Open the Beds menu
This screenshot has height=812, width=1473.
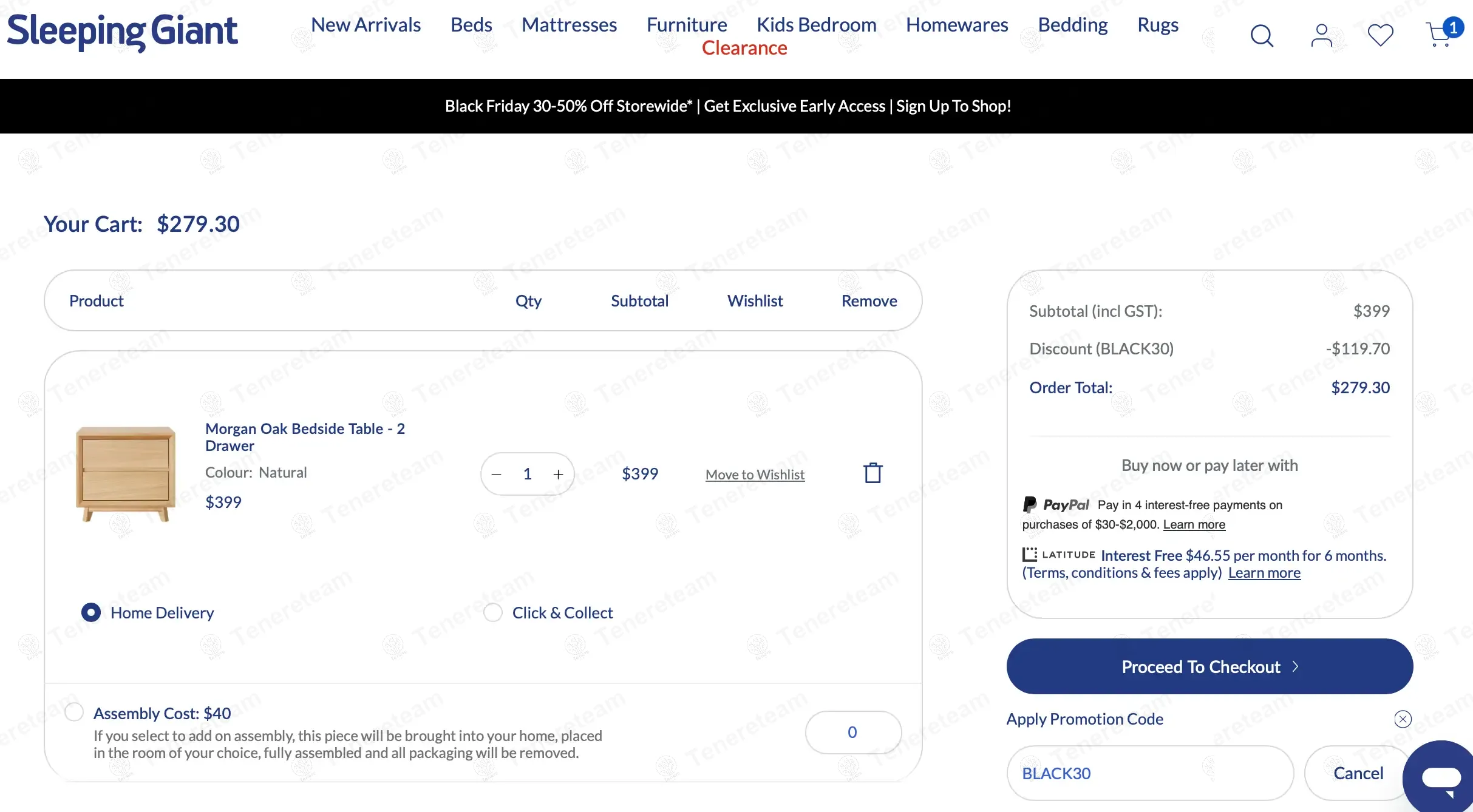pyautogui.click(x=471, y=25)
